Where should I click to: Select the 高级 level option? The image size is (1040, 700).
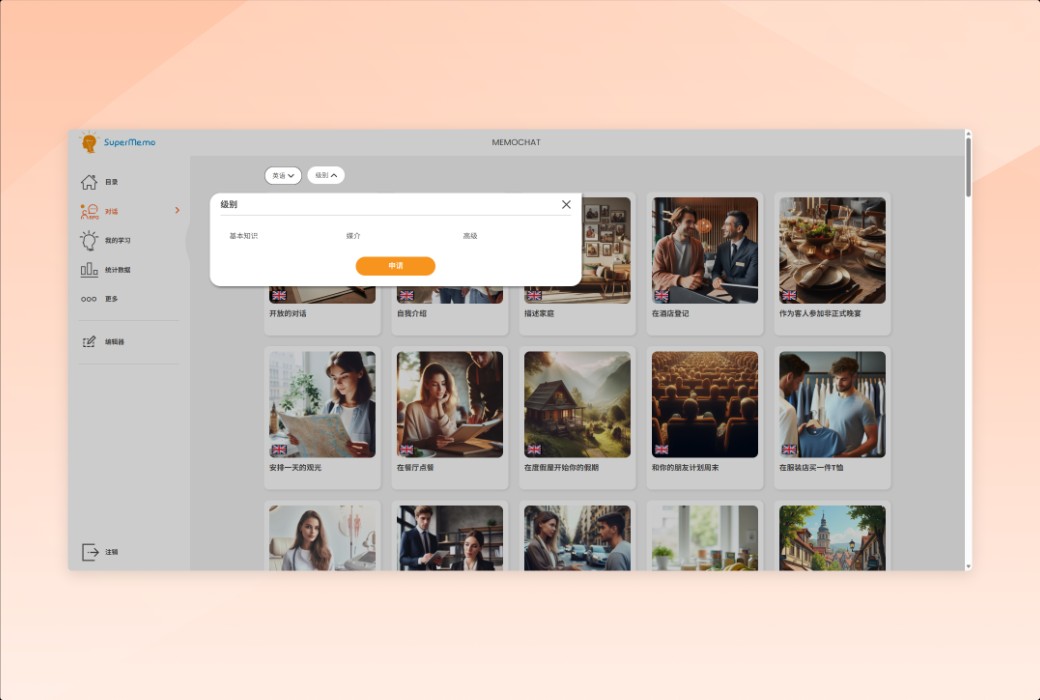470,236
